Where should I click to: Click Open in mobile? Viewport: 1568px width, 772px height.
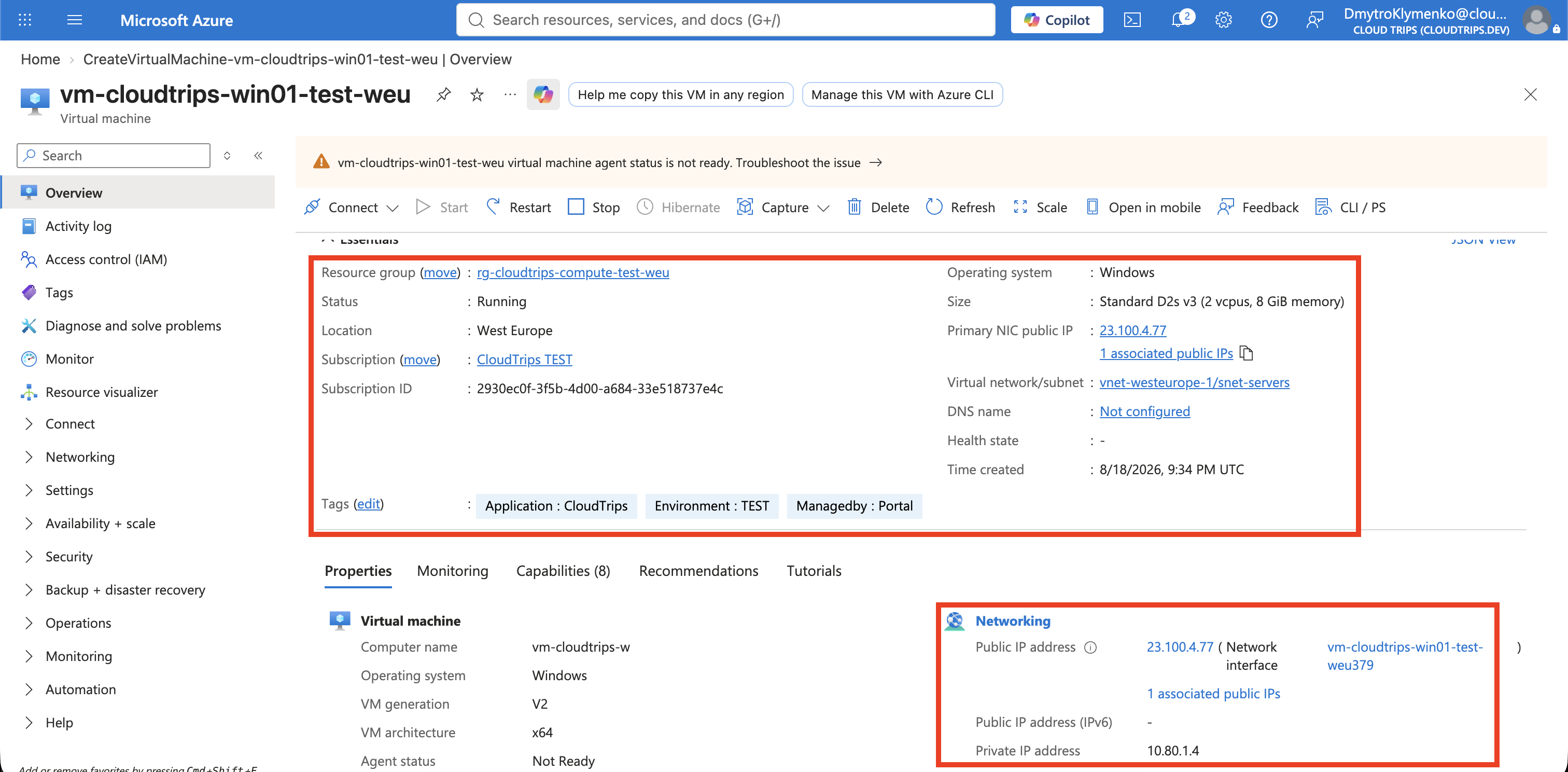(x=1143, y=207)
